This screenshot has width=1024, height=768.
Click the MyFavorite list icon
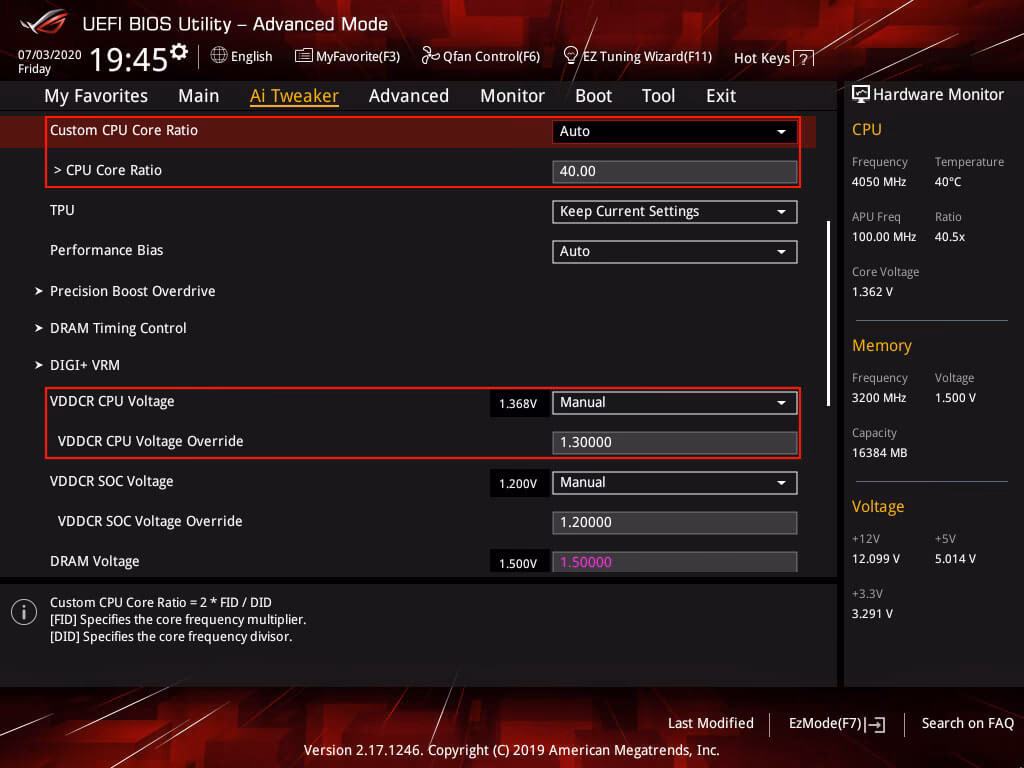[304, 56]
